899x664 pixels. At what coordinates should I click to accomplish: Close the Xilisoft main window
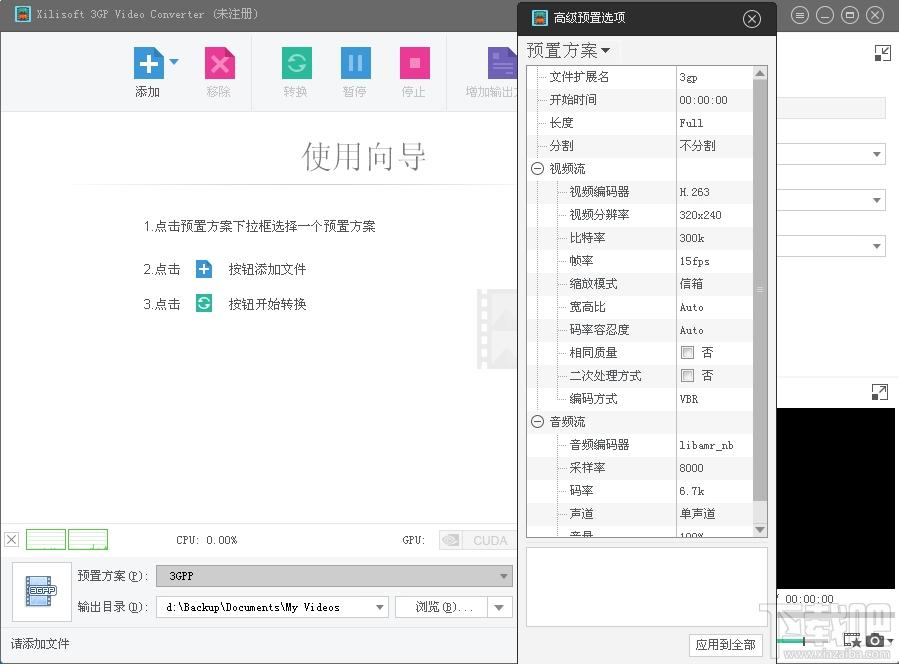(875, 15)
